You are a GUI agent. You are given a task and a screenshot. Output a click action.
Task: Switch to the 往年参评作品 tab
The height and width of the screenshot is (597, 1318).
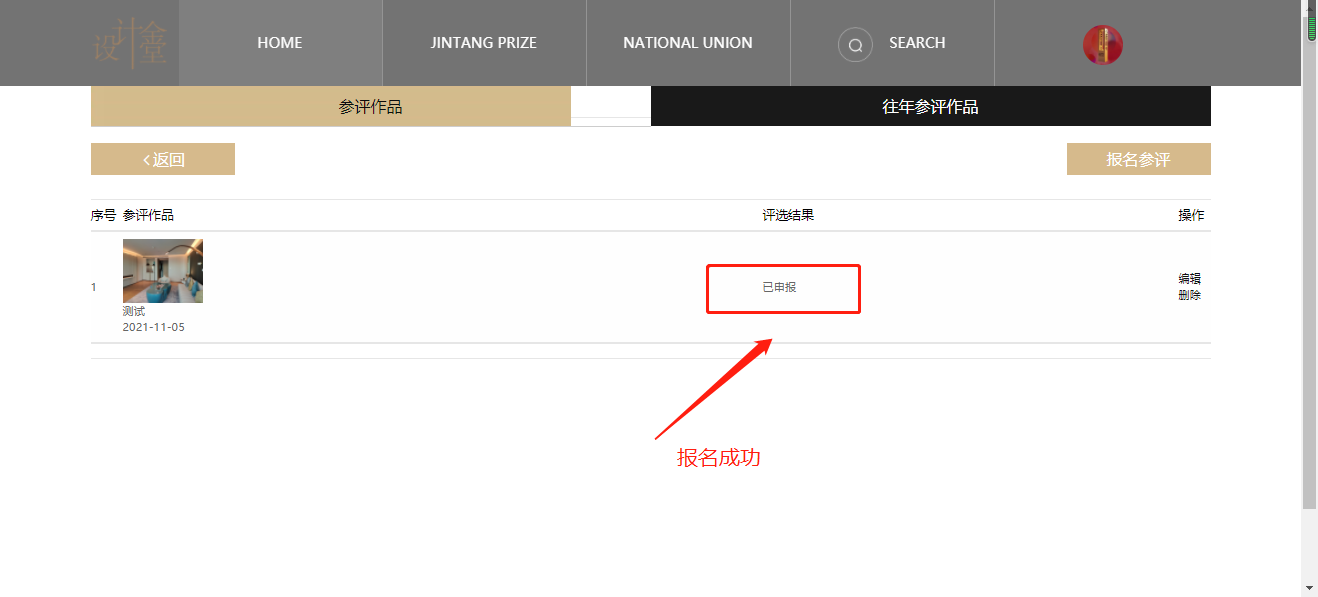coord(931,106)
